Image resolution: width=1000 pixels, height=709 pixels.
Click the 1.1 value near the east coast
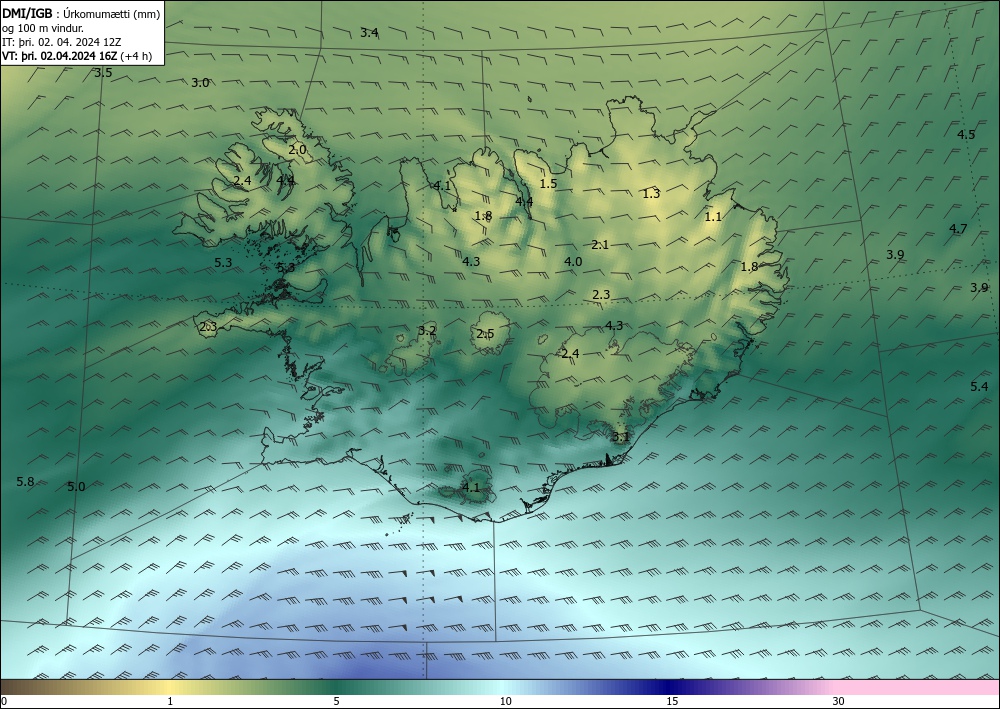click(x=713, y=217)
